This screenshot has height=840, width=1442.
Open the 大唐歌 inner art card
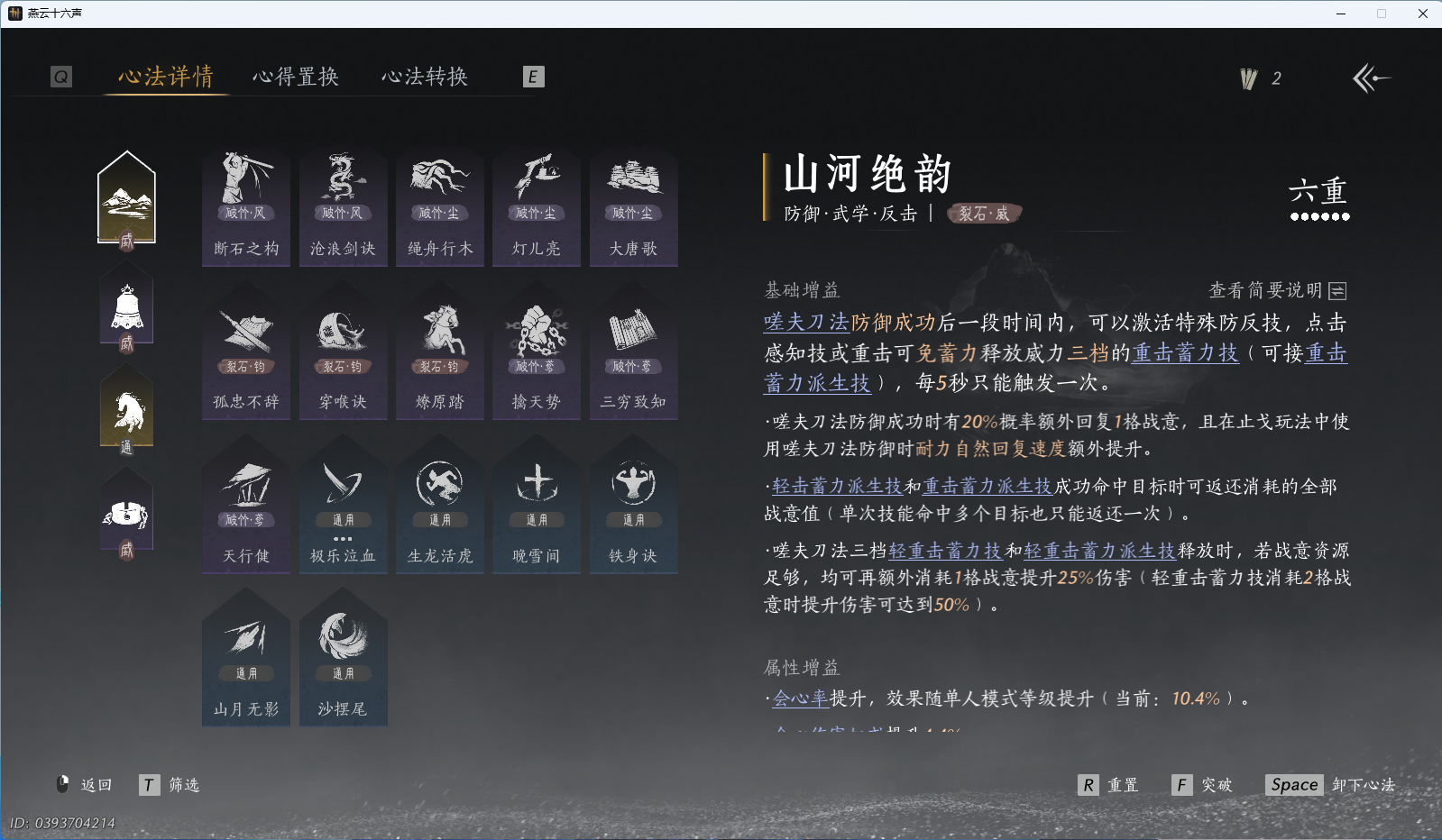click(634, 206)
